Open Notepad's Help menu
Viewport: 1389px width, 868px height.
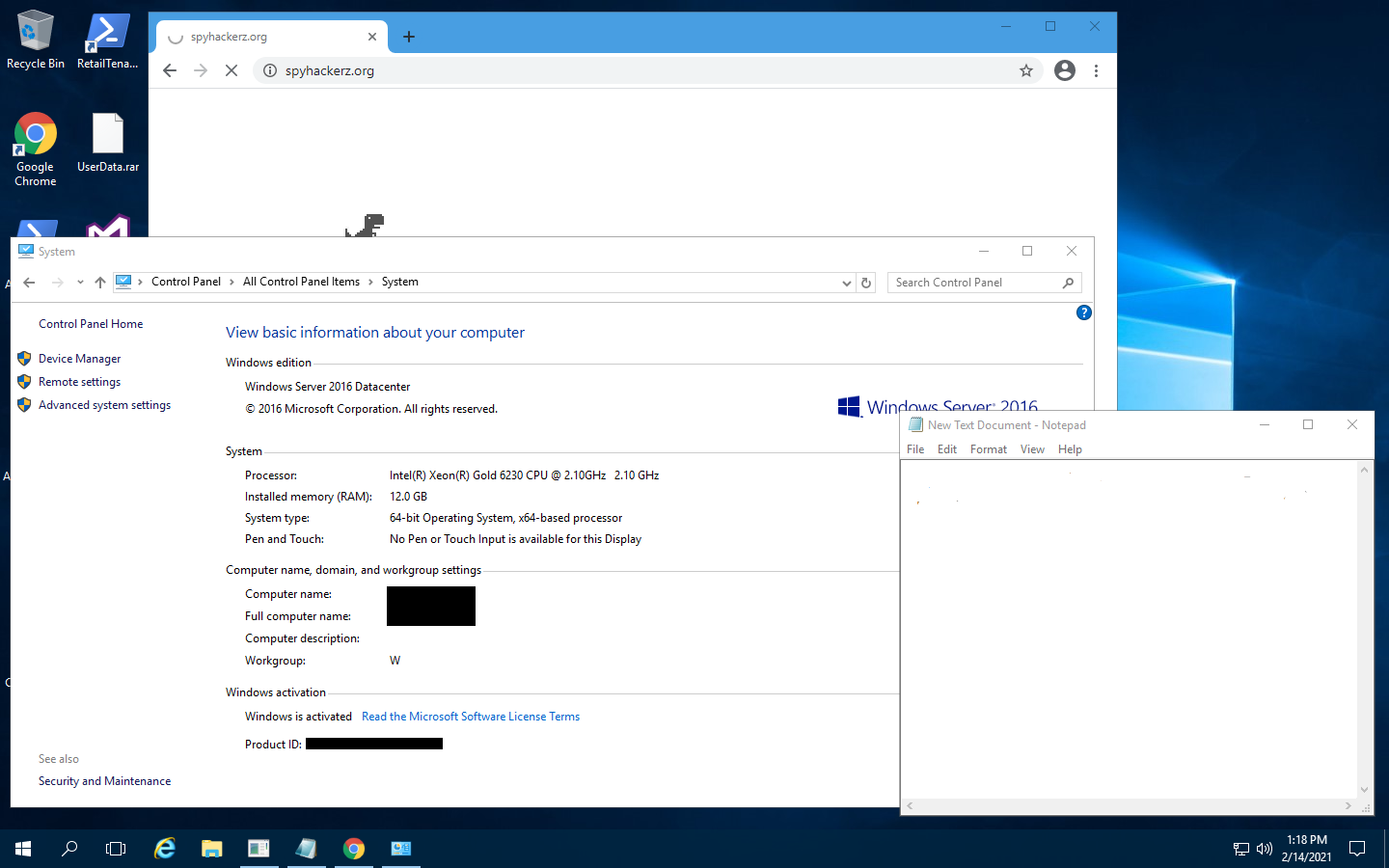coord(1070,449)
